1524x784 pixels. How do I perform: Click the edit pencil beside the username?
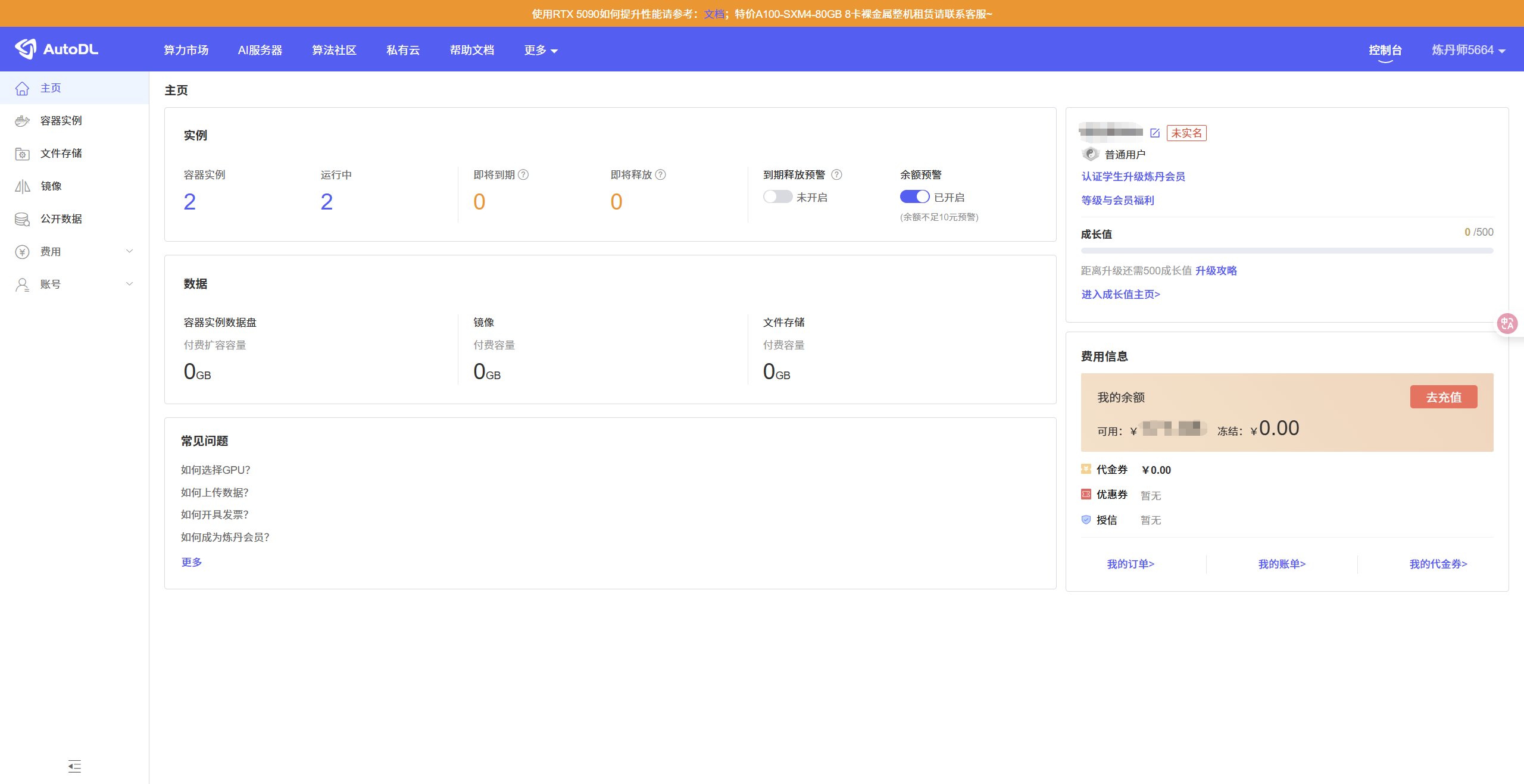point(1155,133)
